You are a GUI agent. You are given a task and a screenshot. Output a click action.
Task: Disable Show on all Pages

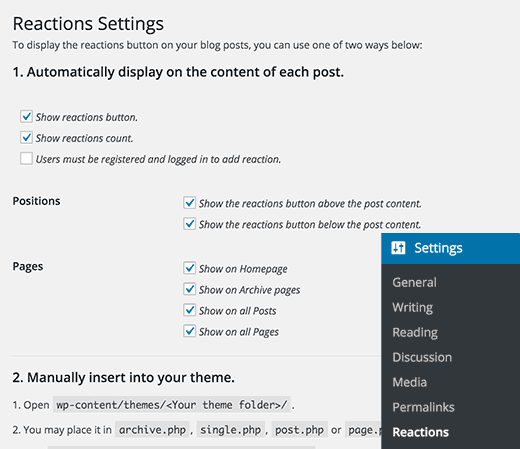[189, 331]
